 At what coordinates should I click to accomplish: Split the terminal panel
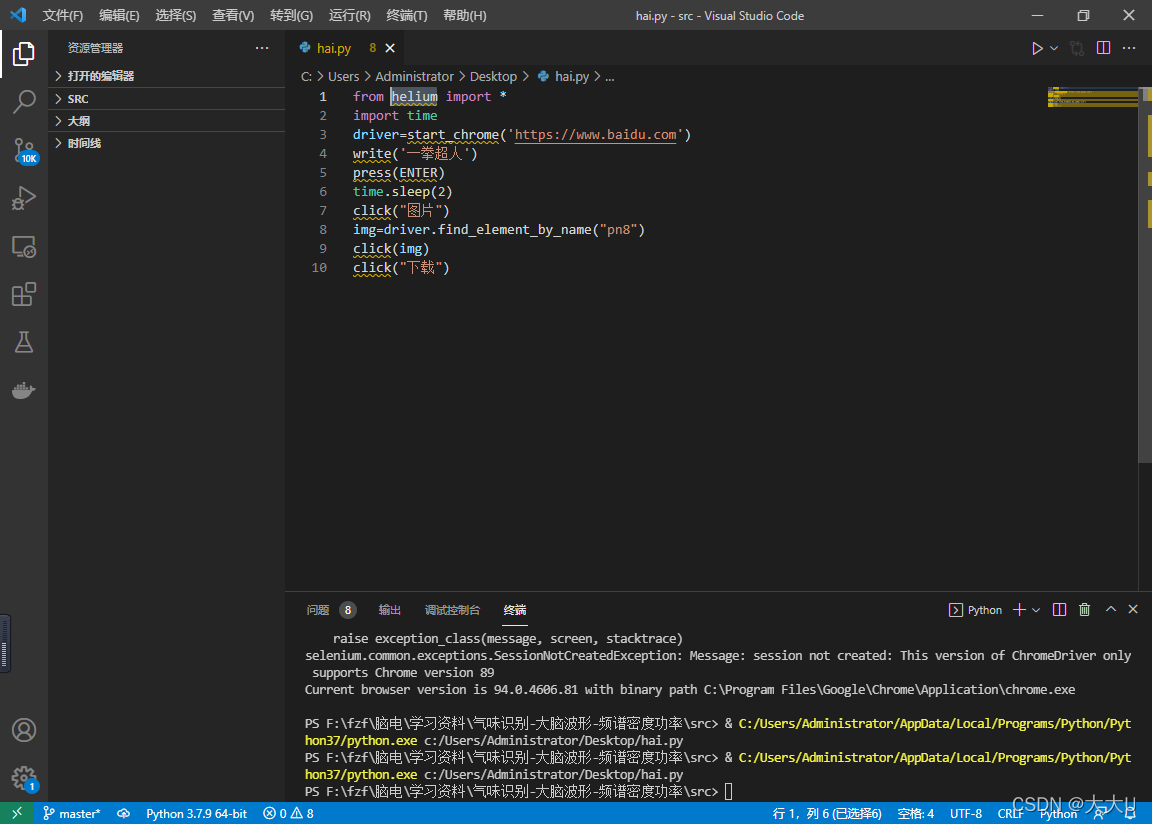[1059, 610]
